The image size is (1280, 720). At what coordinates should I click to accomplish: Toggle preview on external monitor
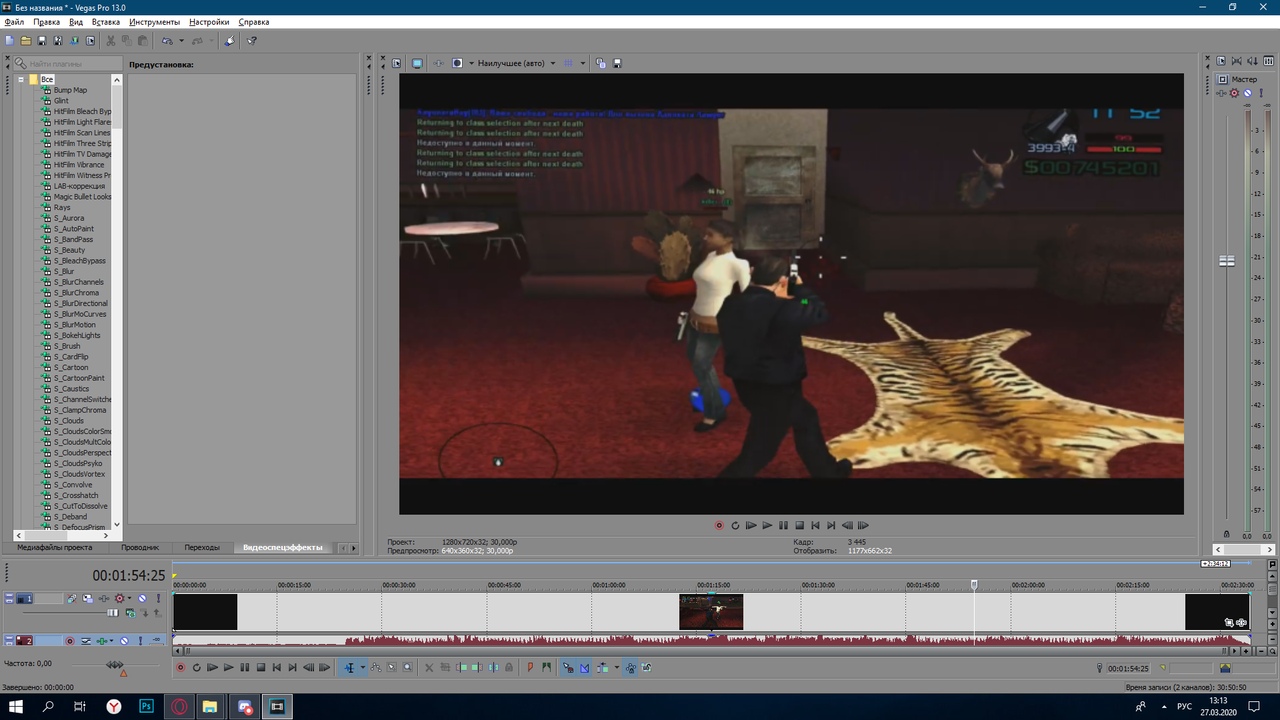tap(417, 63)
